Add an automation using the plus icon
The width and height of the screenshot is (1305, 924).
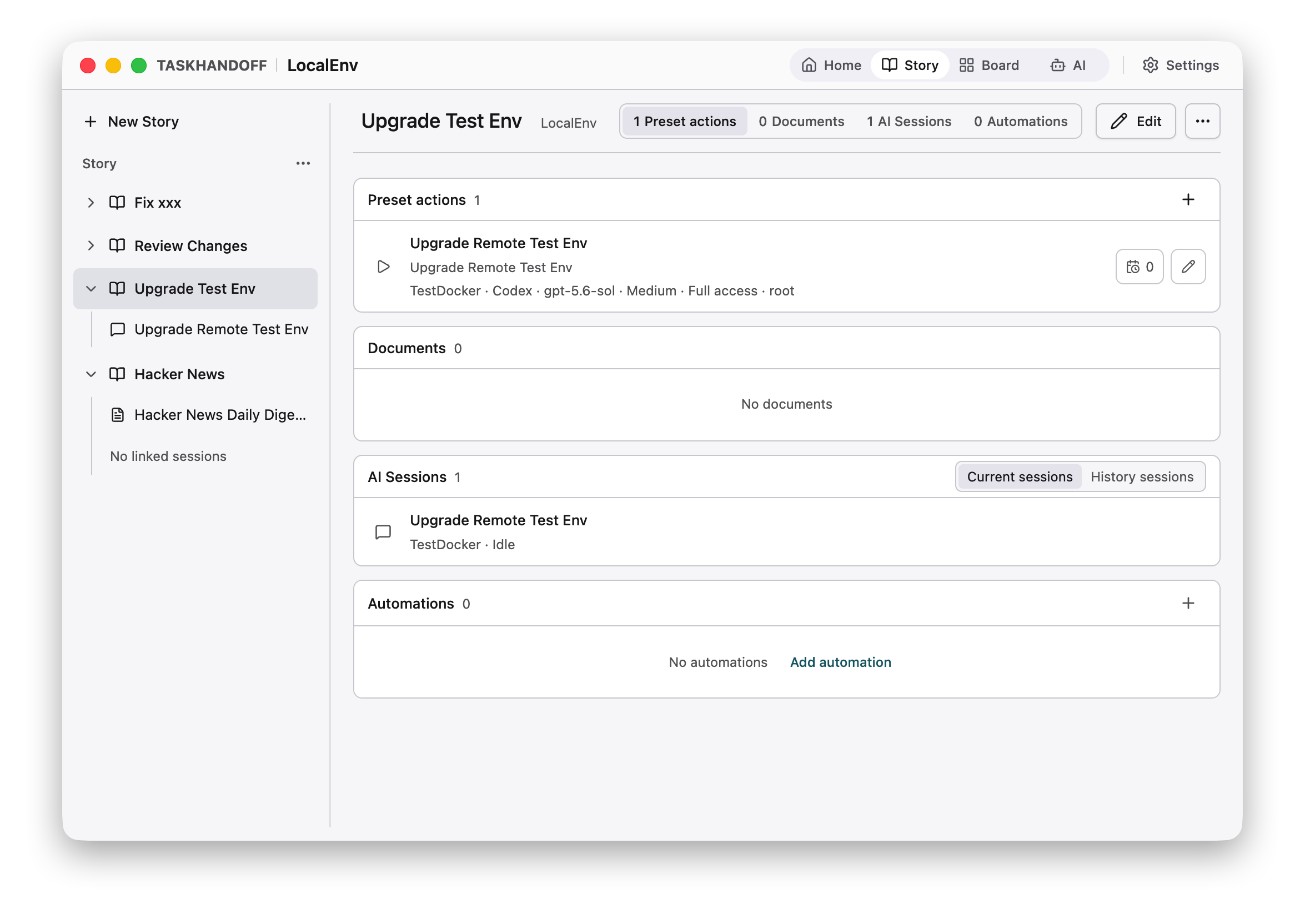1187,602
